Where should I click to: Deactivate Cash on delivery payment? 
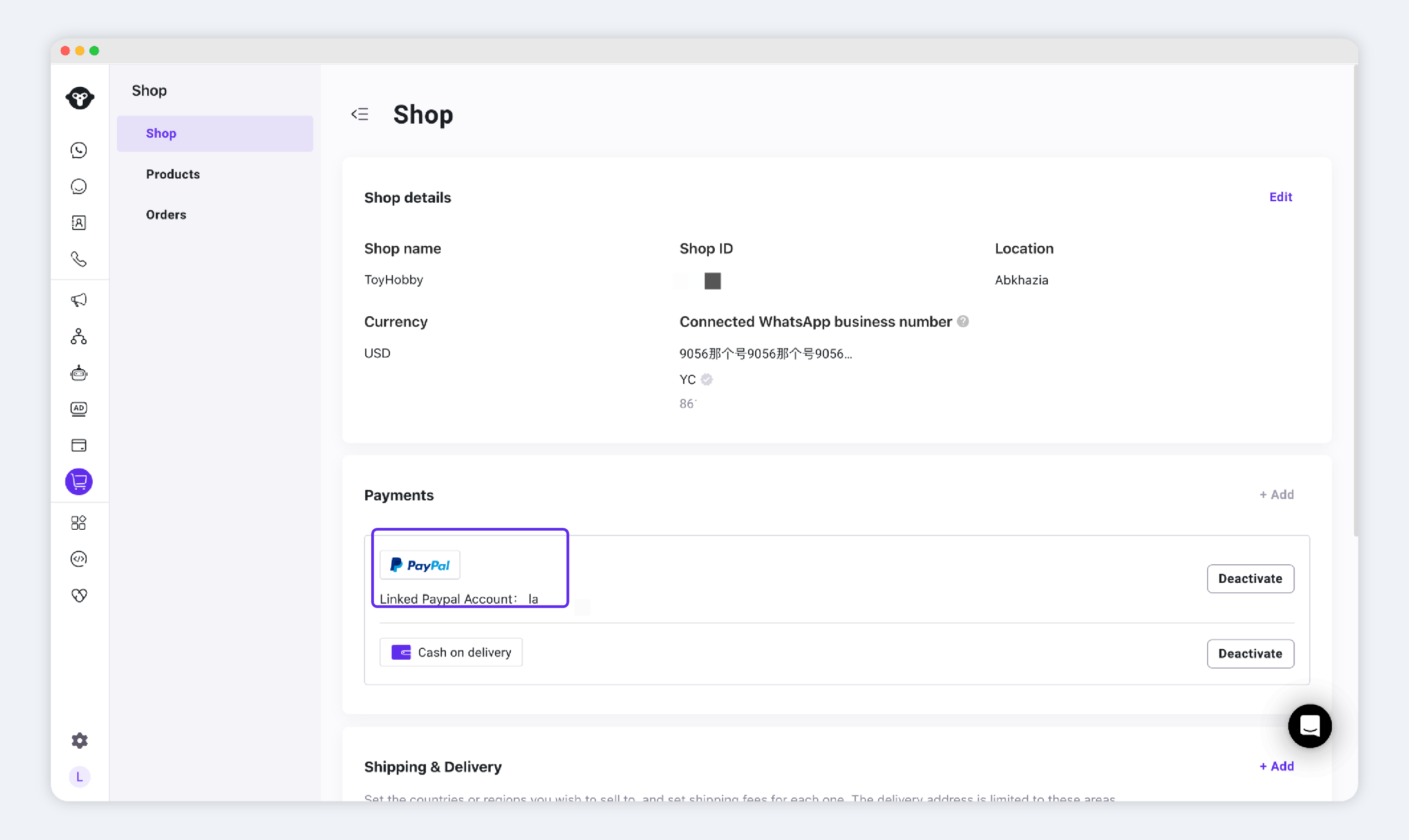(x=1250, y=653)
